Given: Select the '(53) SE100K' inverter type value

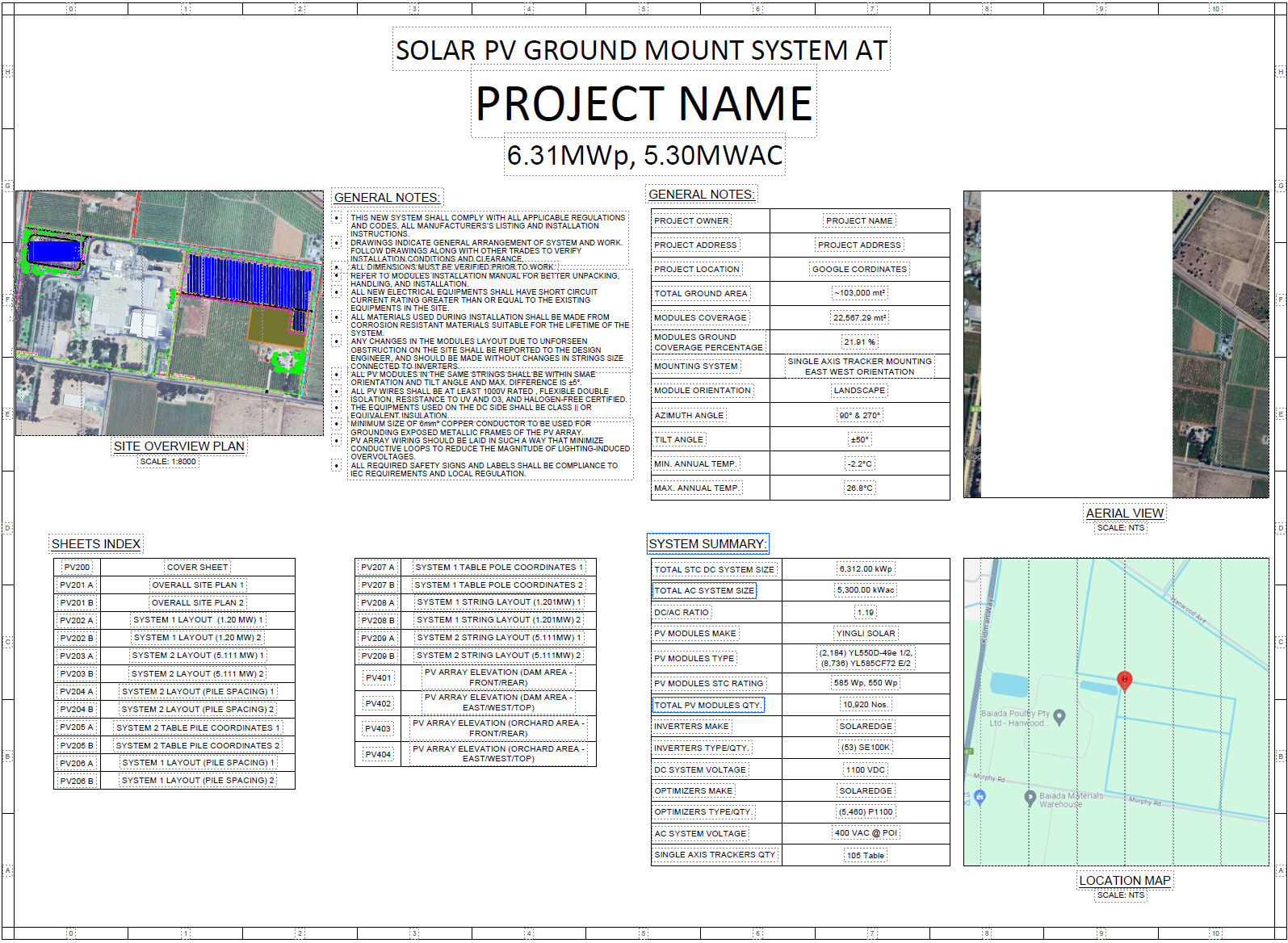Looking at the screenshot, I should pos(866,748).
